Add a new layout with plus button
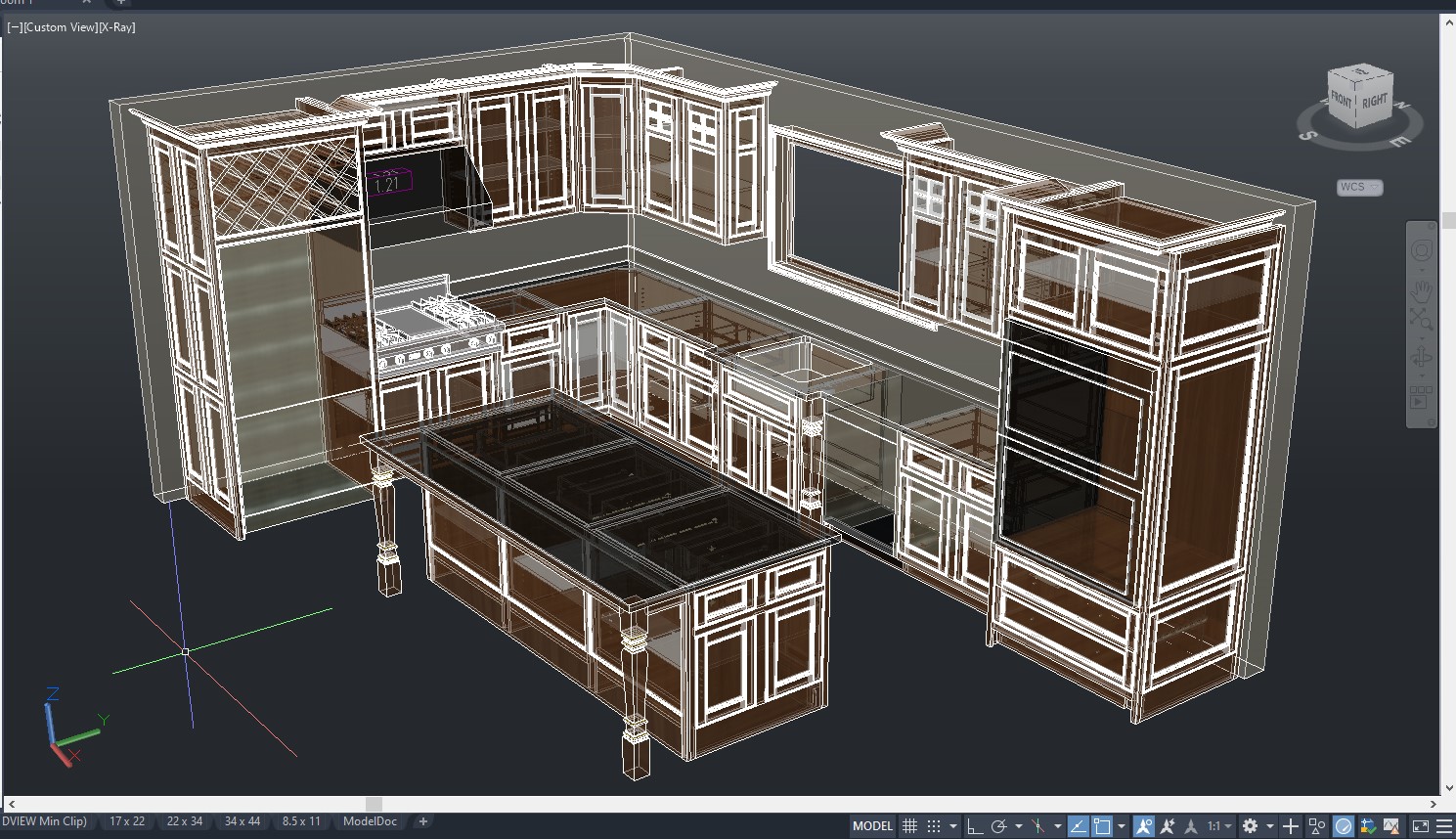Image resolution: width=1456 pixels, height=839 pixels. click(423, 821)
